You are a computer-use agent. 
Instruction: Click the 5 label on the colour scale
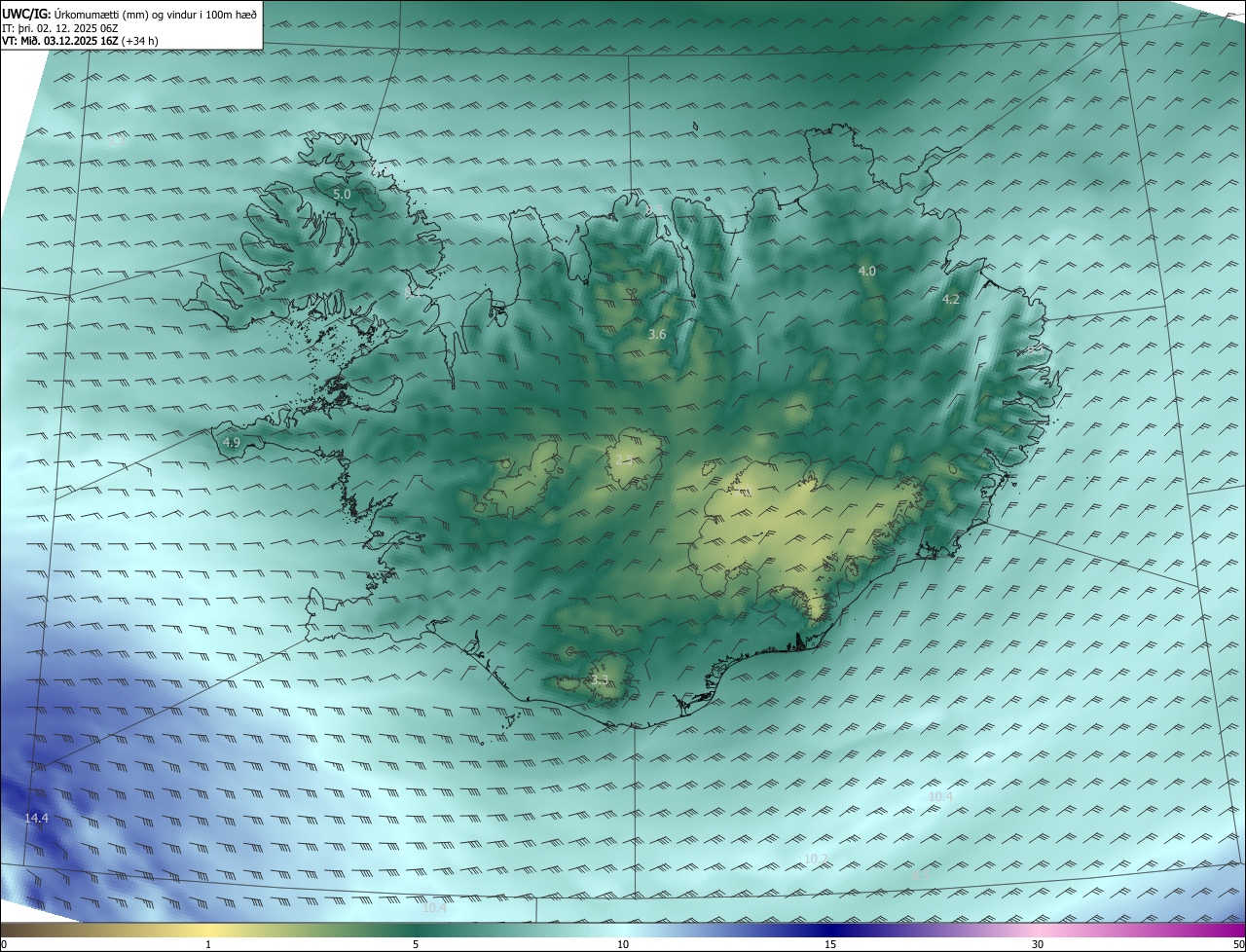[416, 944]
